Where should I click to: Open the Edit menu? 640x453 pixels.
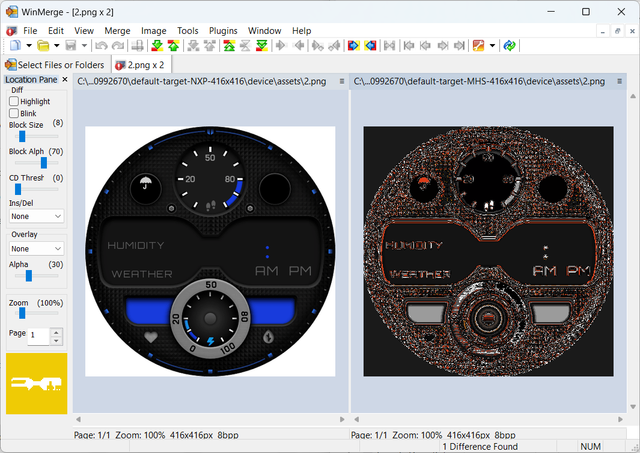(56, 31)
